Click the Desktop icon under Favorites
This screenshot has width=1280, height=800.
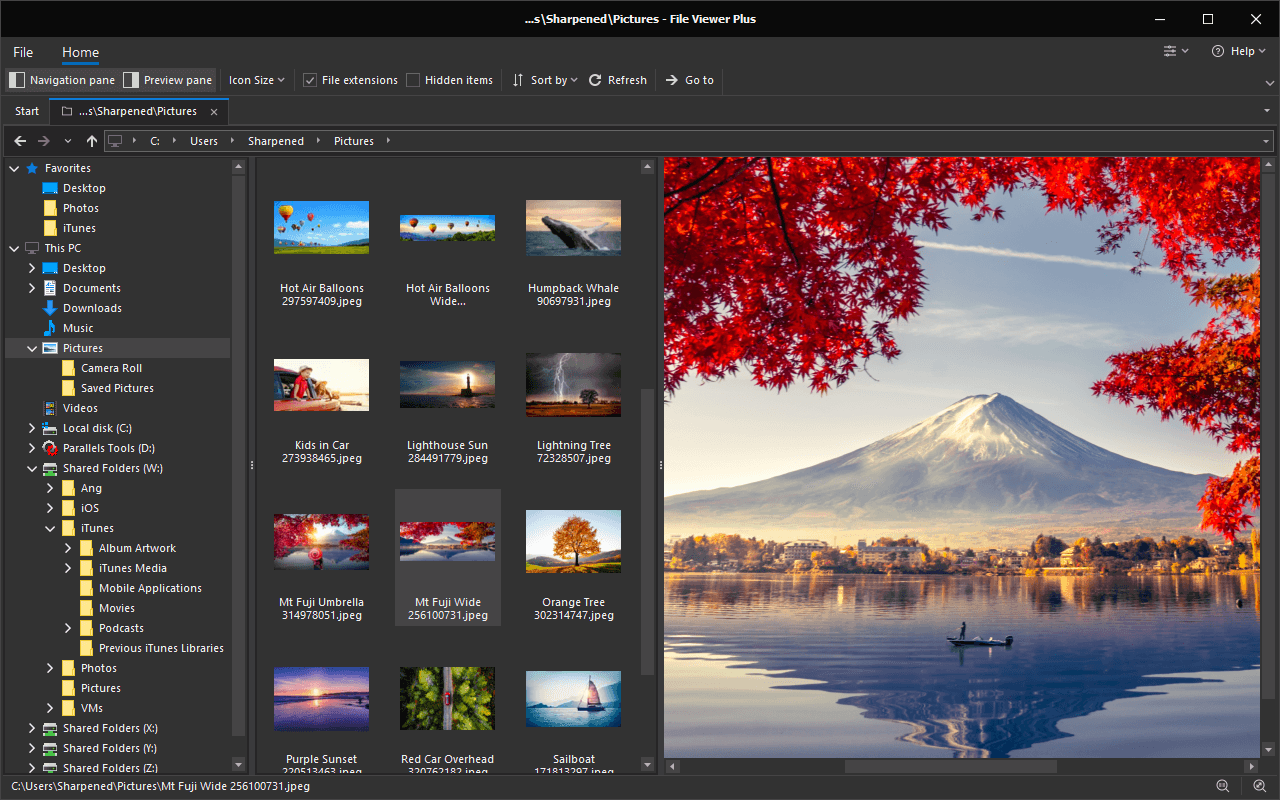50,188
